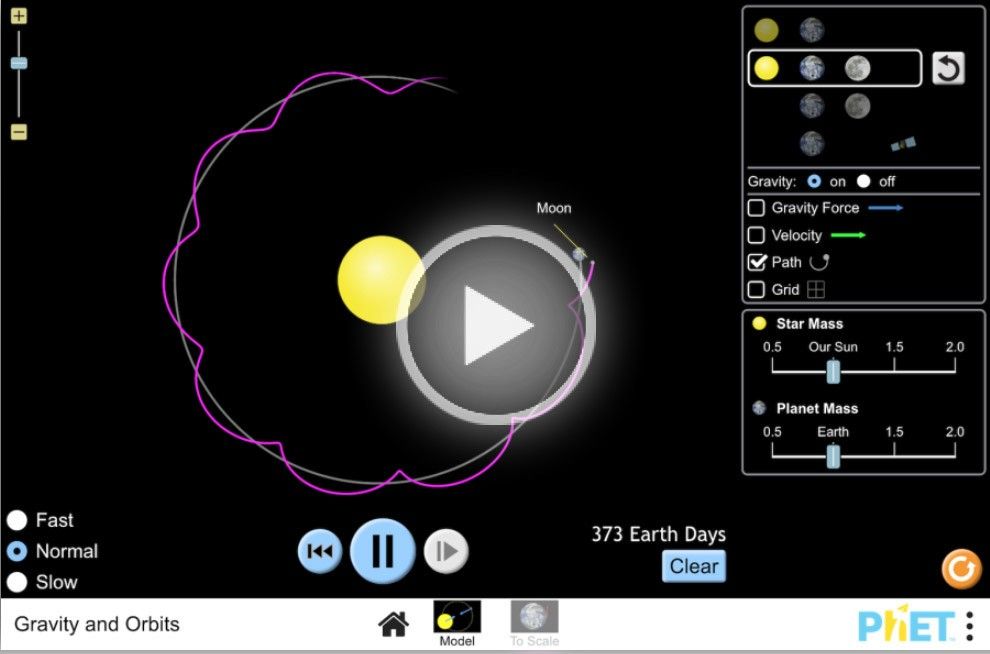This screenshot has width=990, height=654.
Task: Zoom out with the minus button
Action: click(x=17, y=131)
